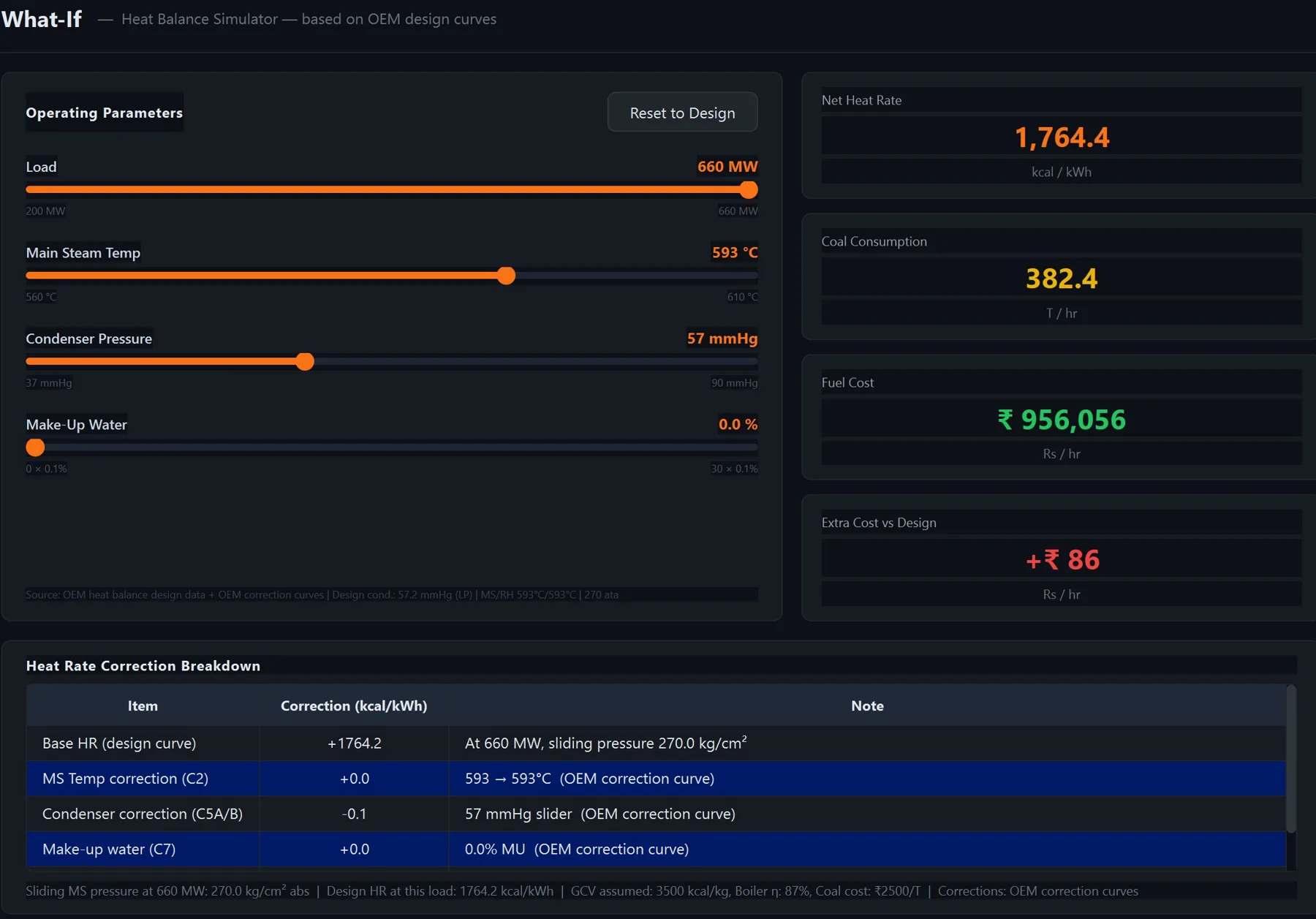Click the Condenser correction (C5A/B) row
1316x919 pixels.
656,814
